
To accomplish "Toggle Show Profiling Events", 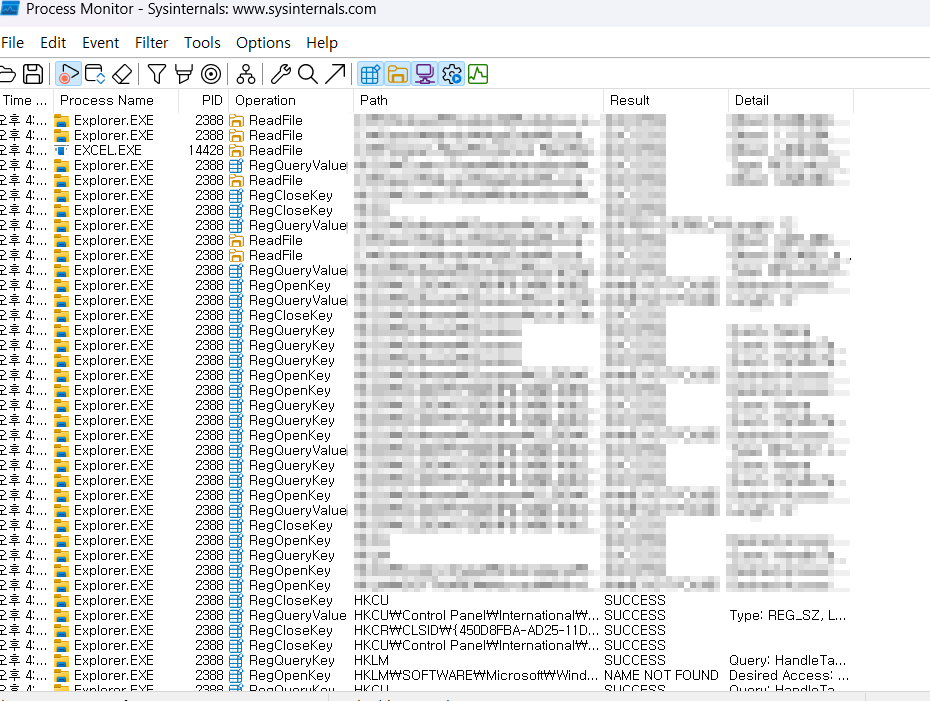I will [478, 74].
